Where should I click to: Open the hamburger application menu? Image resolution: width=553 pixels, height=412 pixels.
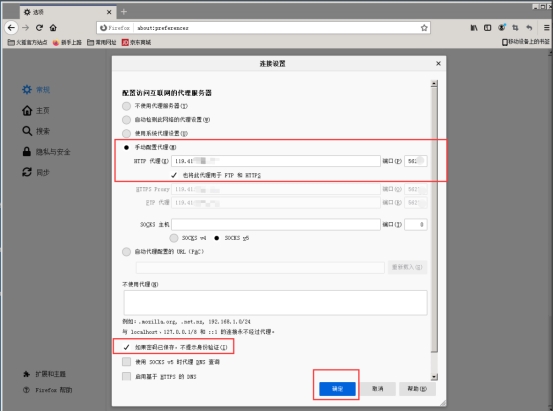pyautogui.click(x=546, y=28)
